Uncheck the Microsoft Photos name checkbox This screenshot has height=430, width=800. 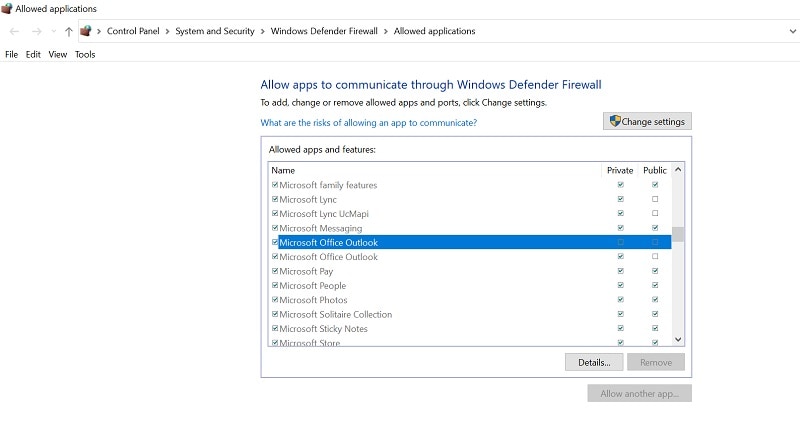[x=275, y=300]
